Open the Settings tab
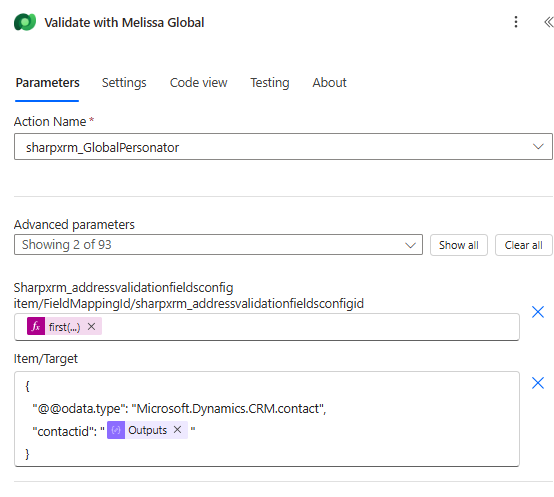This screenshot has width=554, height=497. 124,83
